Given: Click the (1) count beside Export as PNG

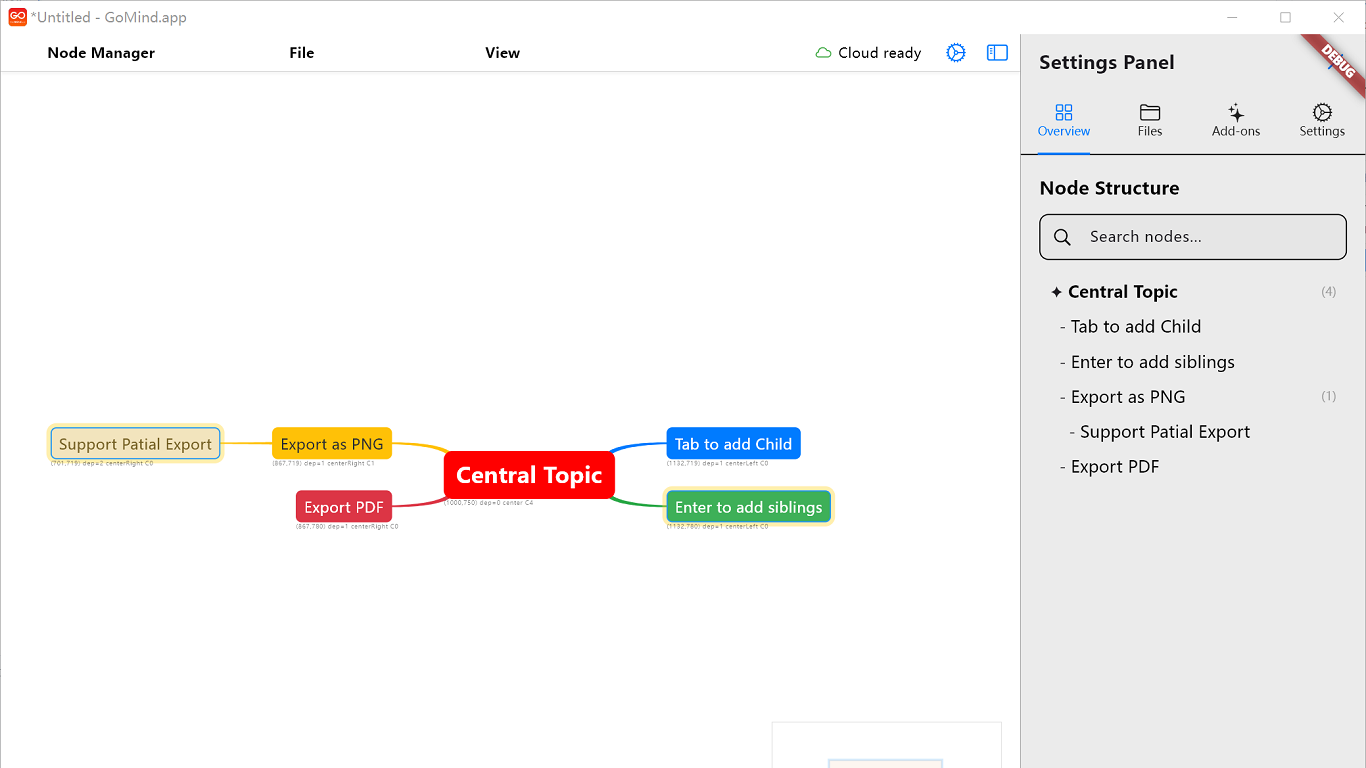Looking at the screenshot, I should [x=1328, y=396].
